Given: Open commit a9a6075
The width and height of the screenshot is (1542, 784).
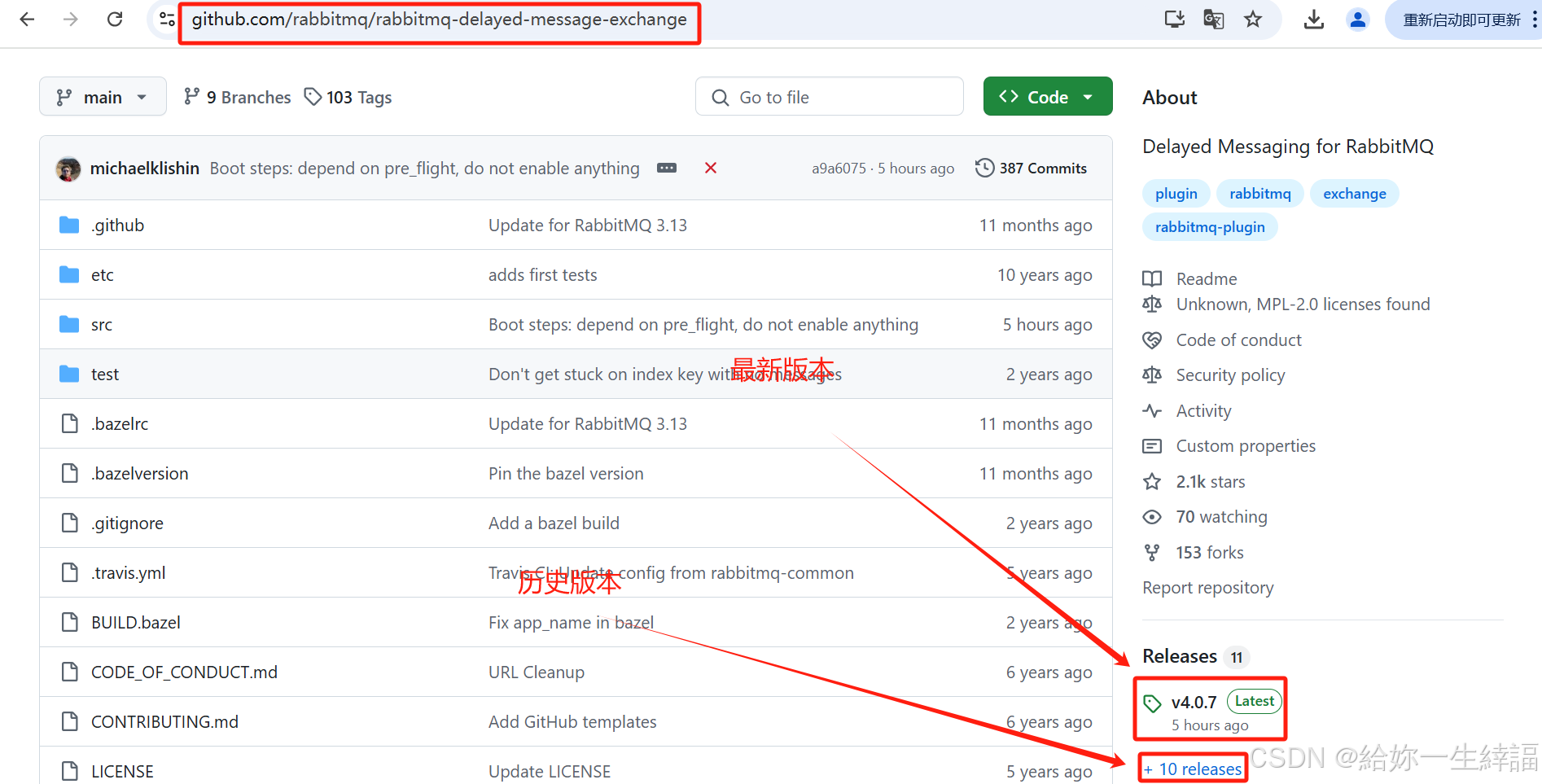Looking at the screenshot, I should click(x=839, y=169).
